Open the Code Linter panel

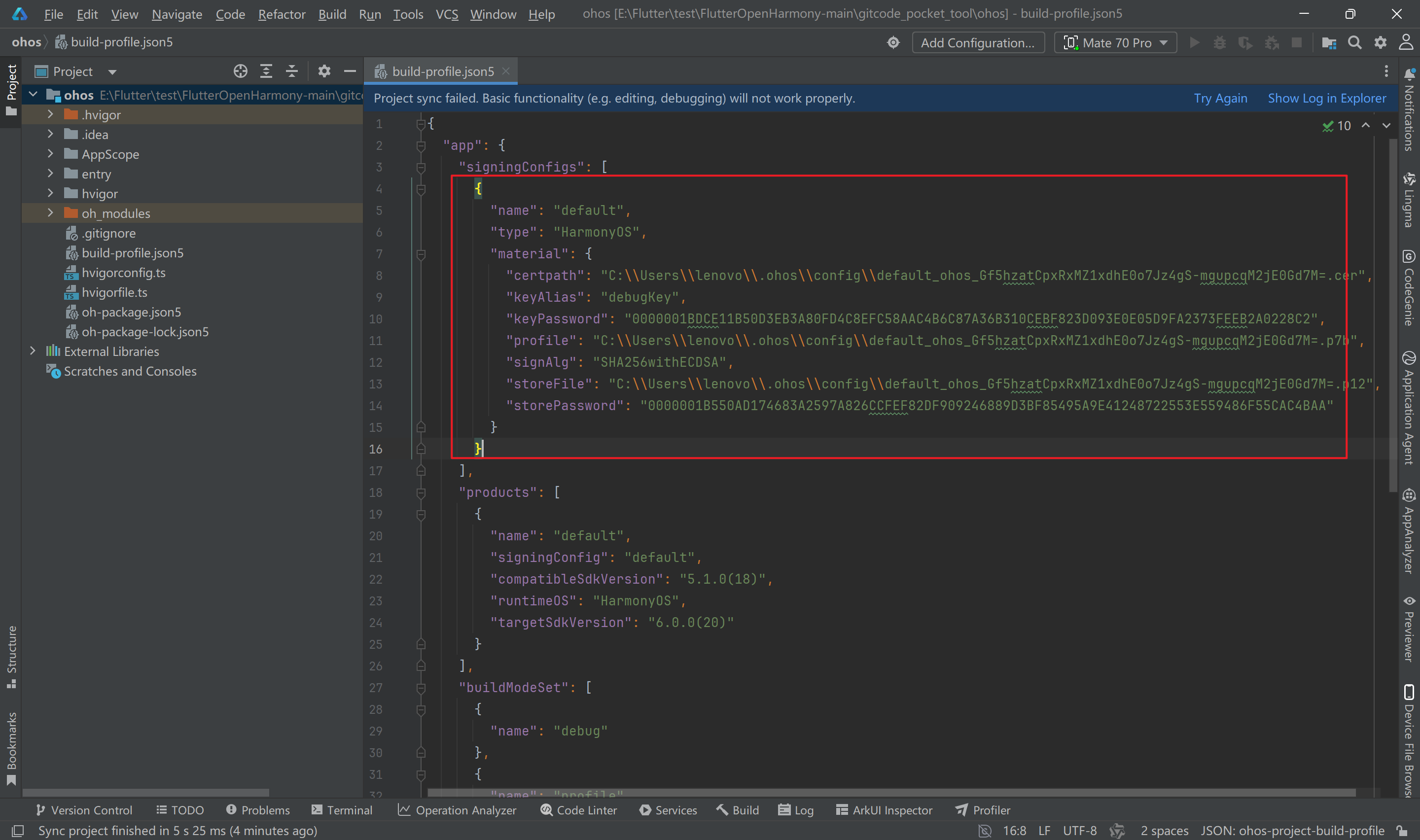(x=579, y=809)
